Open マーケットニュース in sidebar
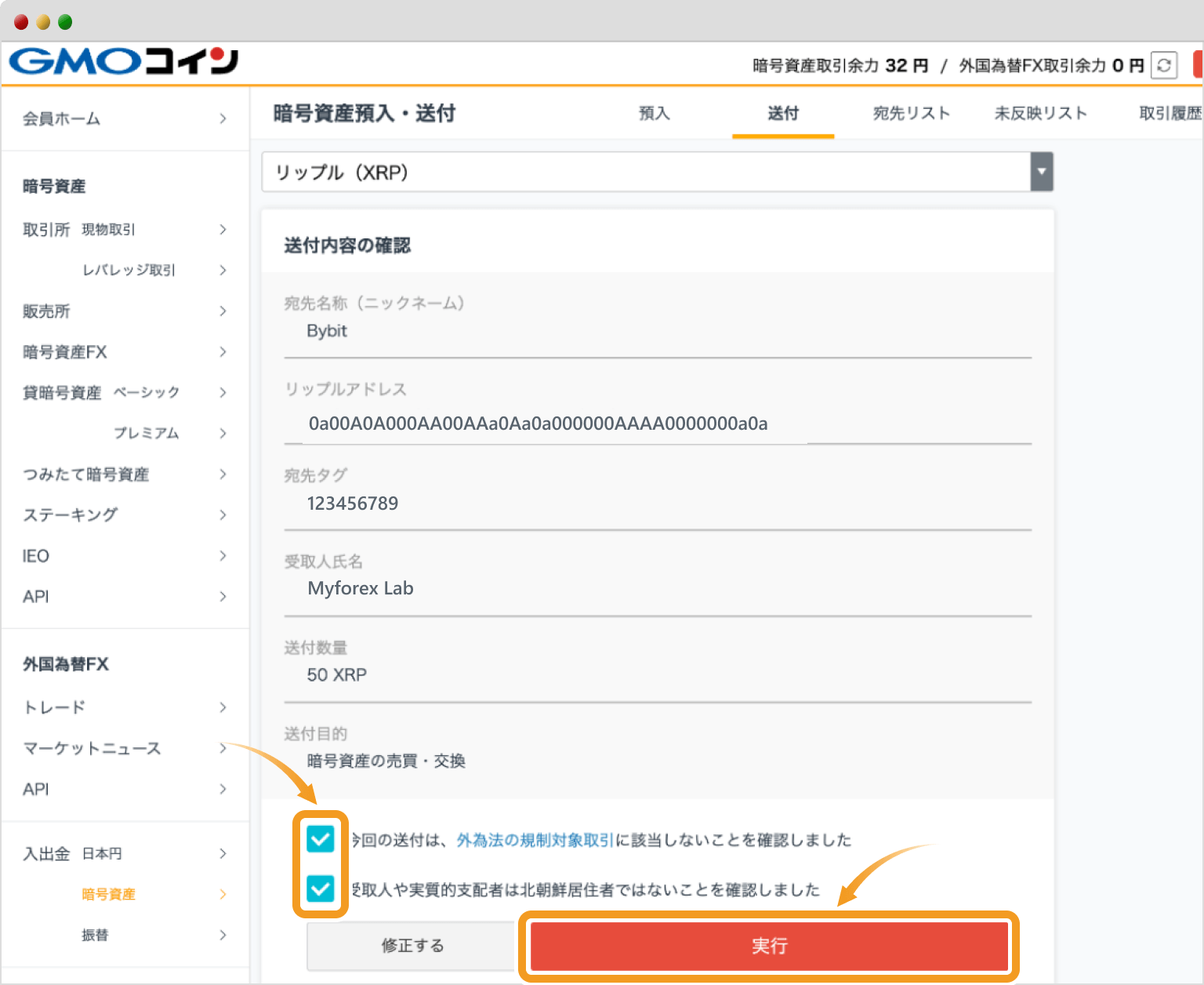The width and height of the screenshot is (1204, 985). coord(92,748)
